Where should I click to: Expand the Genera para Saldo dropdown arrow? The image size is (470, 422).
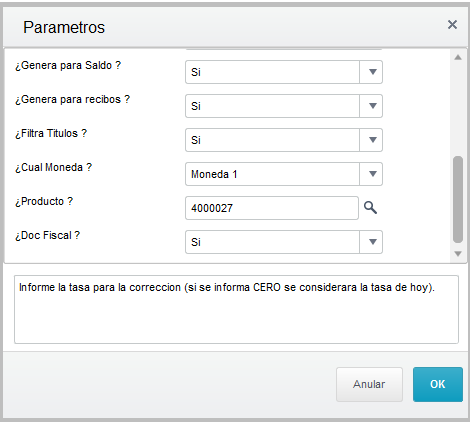371,72
